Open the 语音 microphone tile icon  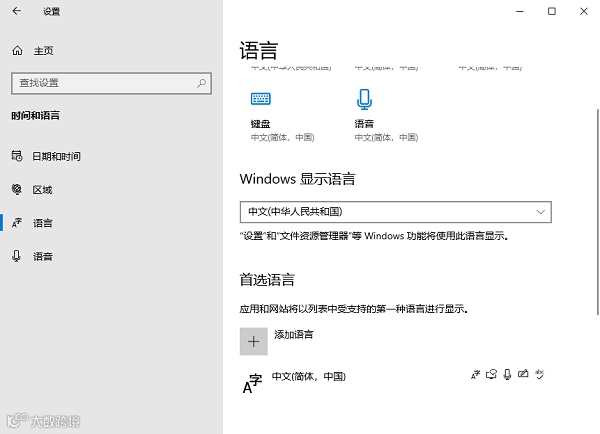click(364, 99)
